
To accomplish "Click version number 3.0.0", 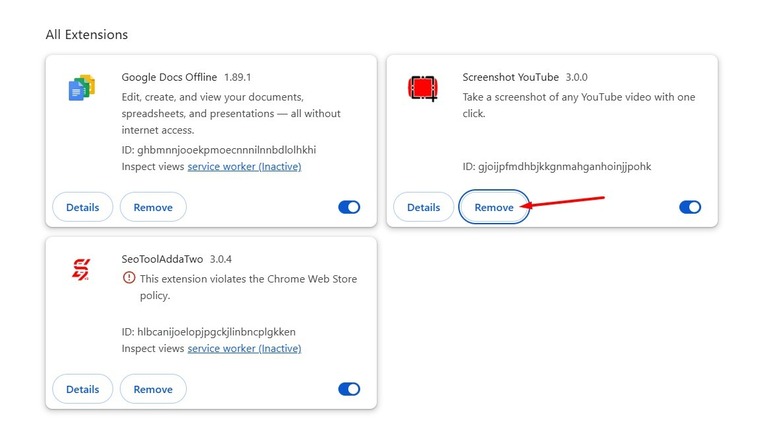I will click(577, 77).
